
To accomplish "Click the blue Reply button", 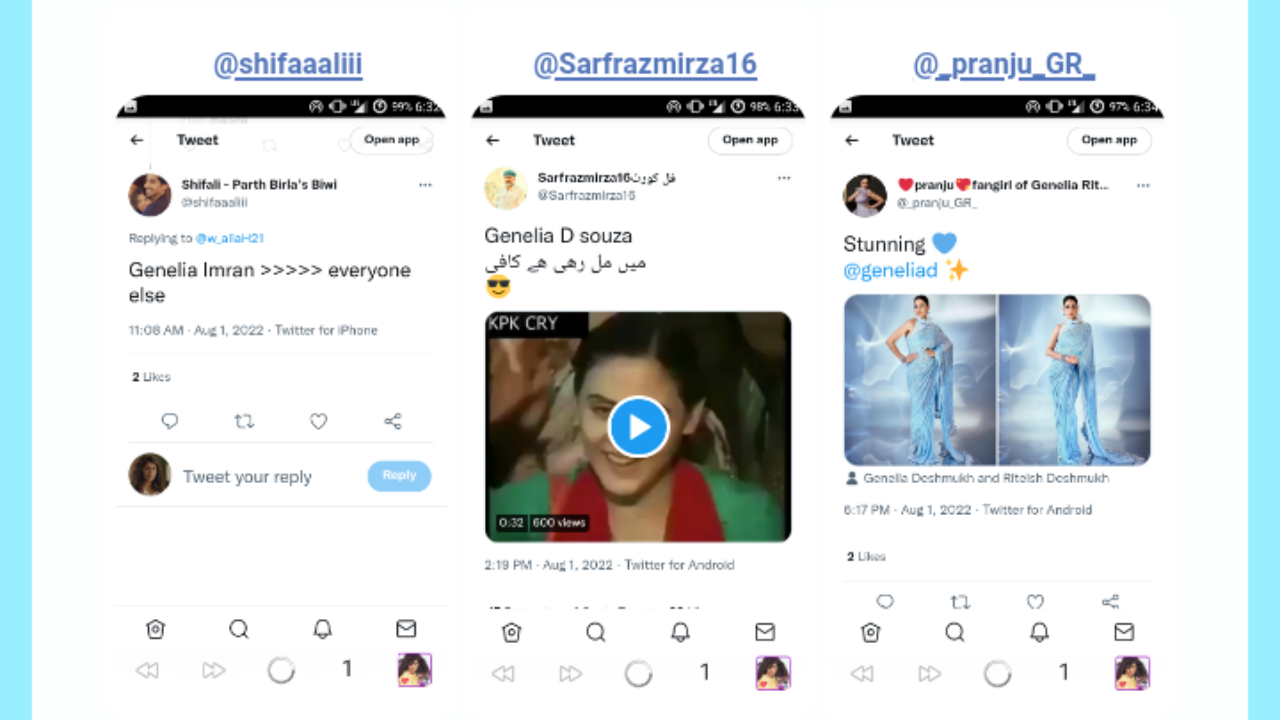I will tap(399, 476).
